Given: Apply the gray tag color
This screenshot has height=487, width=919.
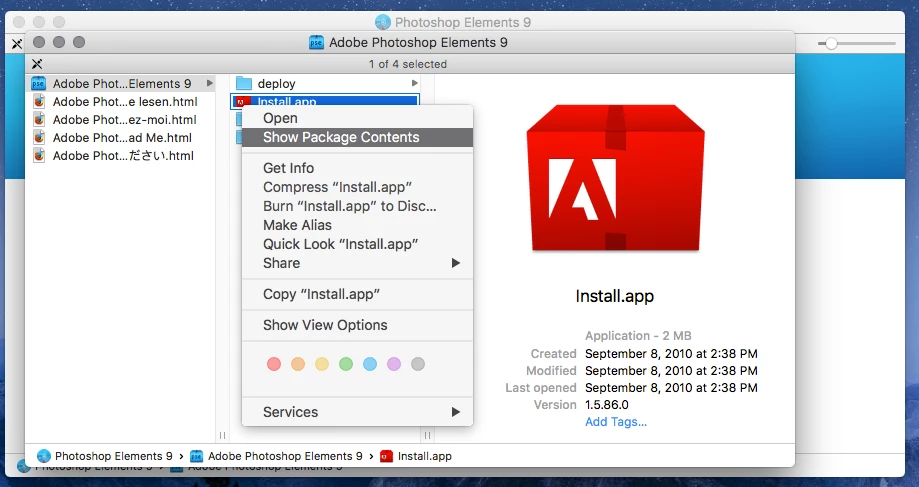Looking at the screenshot, I should pyautogui.click(x=418, y=364).
